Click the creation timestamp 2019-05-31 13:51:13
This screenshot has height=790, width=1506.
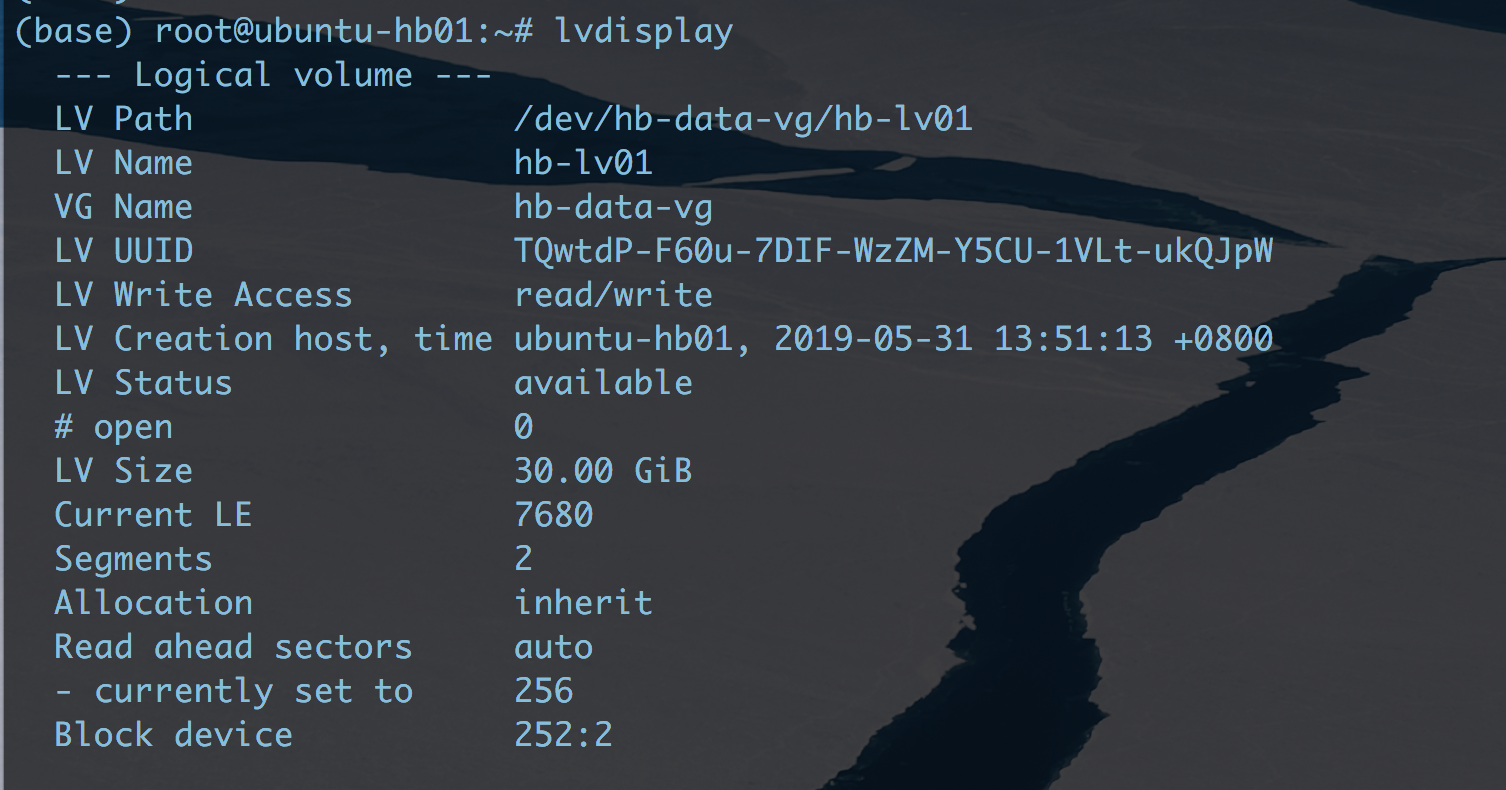coord(963,339)
